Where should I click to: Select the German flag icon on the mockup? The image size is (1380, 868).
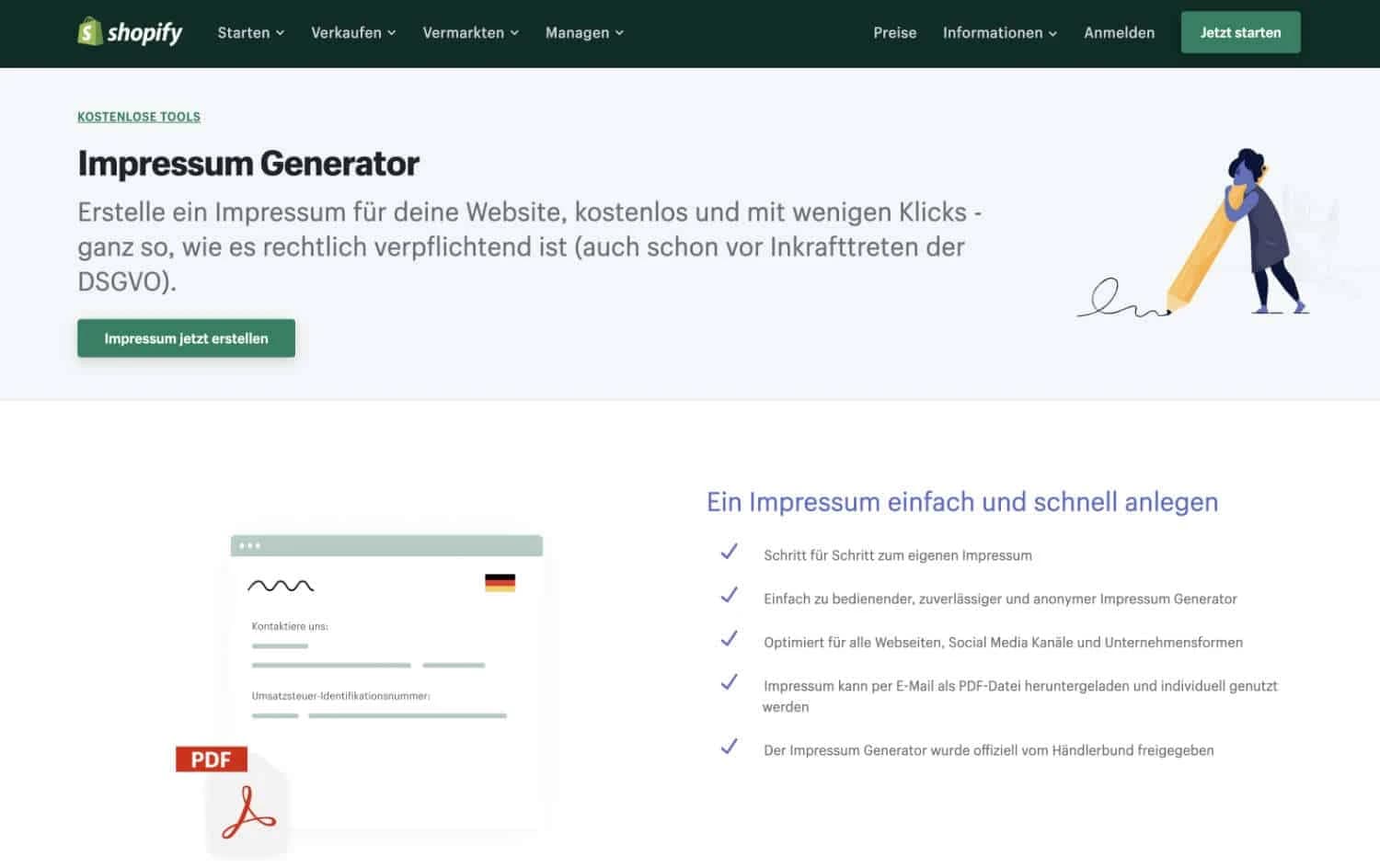click(x=500, y=581)
